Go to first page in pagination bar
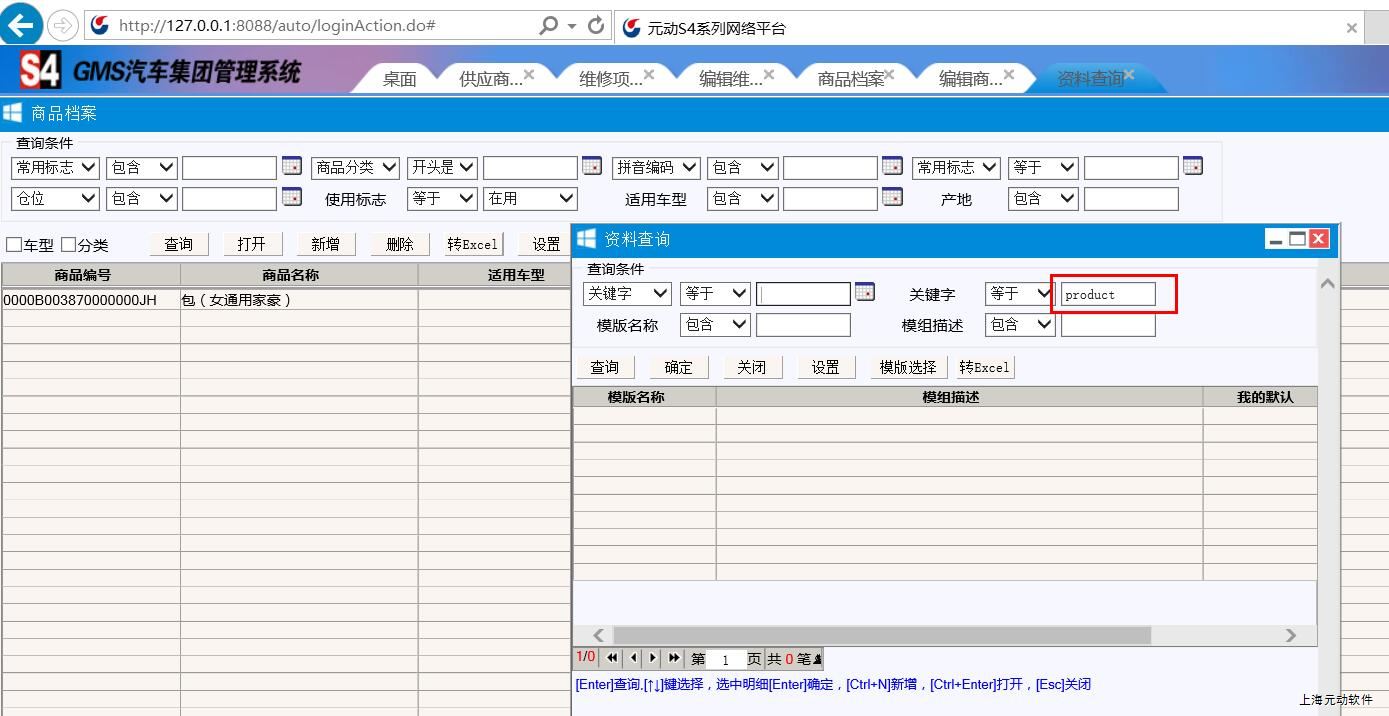The width and height of the screenshot is (1389, 716). tap(612, 658)
